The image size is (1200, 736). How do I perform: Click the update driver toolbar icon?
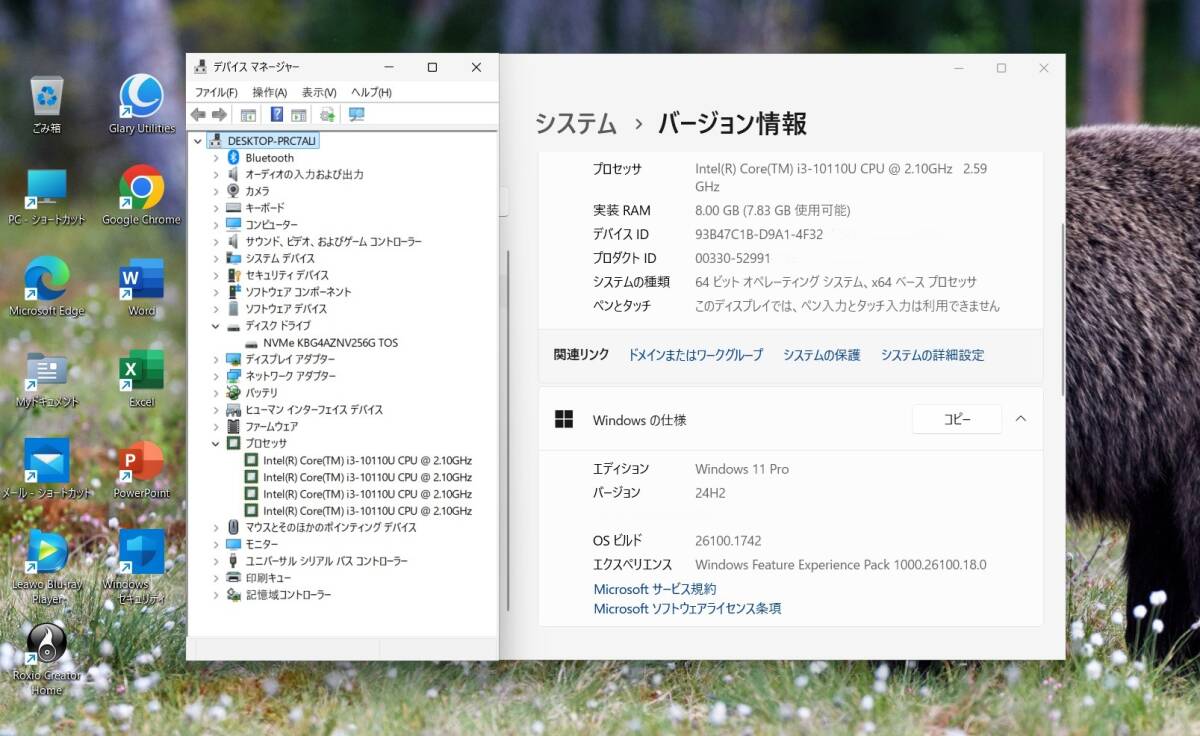tap(326, 115)
